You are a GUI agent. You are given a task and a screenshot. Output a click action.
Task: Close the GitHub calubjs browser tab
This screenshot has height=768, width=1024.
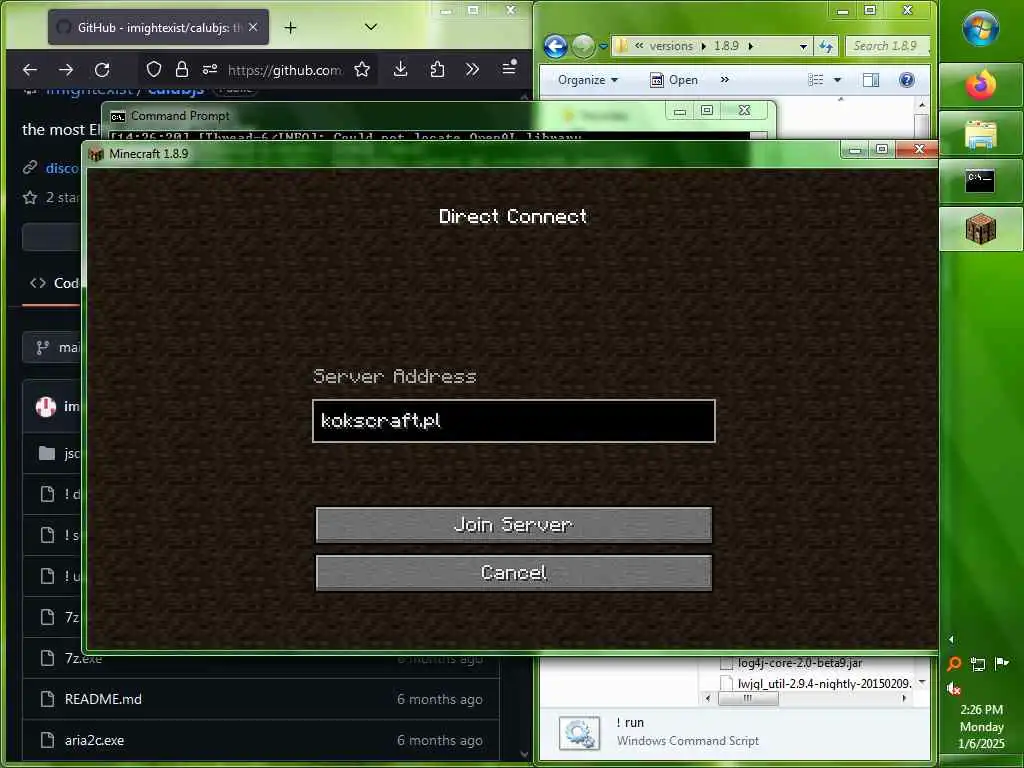253,27
